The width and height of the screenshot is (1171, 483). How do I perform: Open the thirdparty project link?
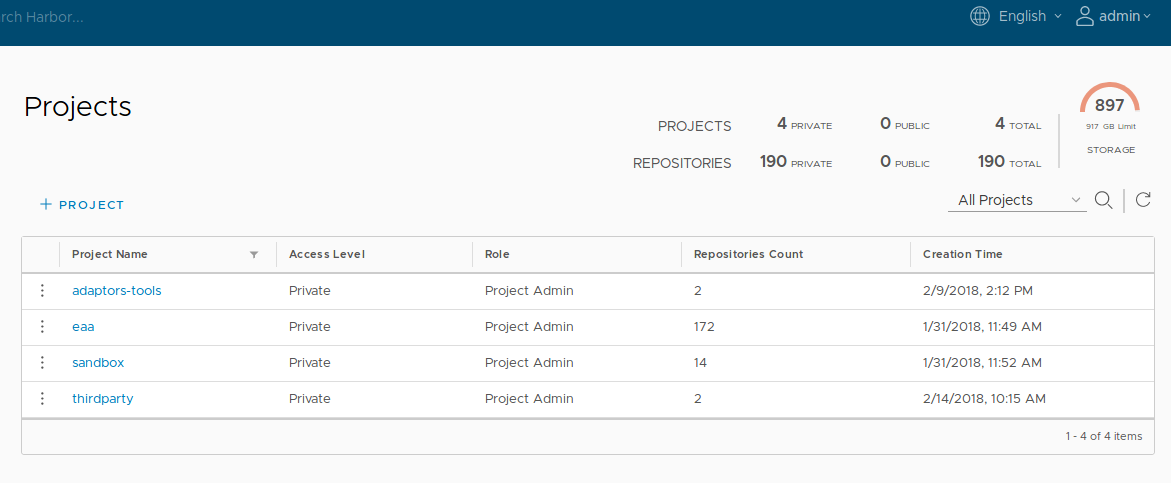click(102, 399)
